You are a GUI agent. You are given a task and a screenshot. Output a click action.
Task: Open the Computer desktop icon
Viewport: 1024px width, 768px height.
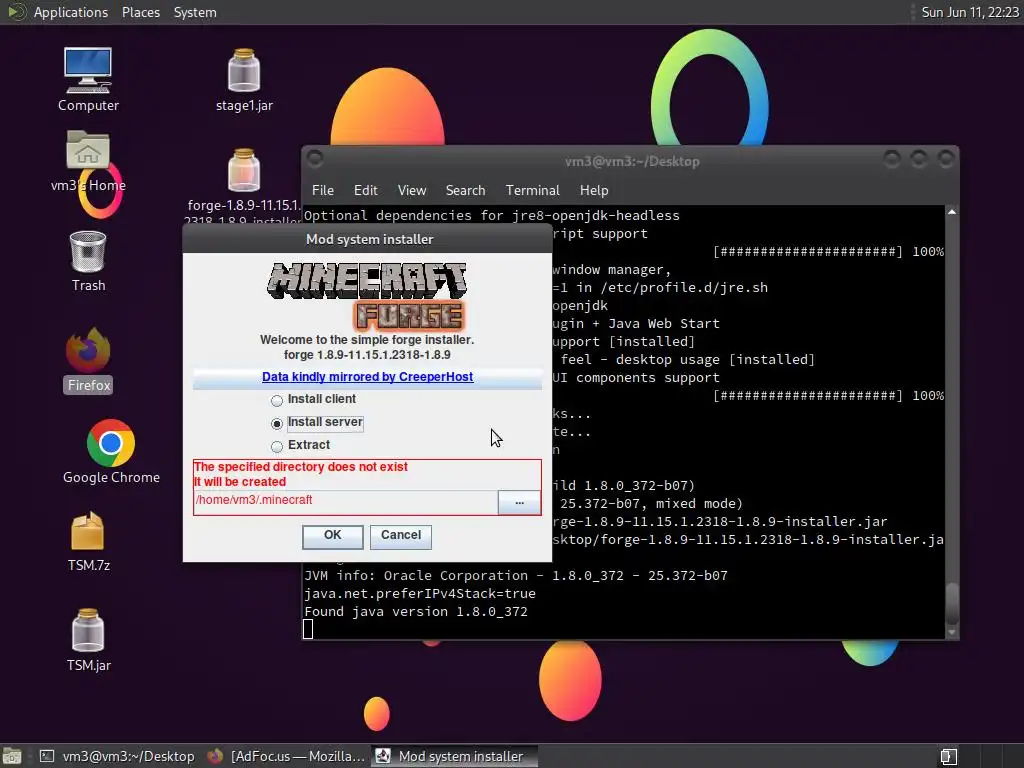pyautogui.click(x=88, y=78)
